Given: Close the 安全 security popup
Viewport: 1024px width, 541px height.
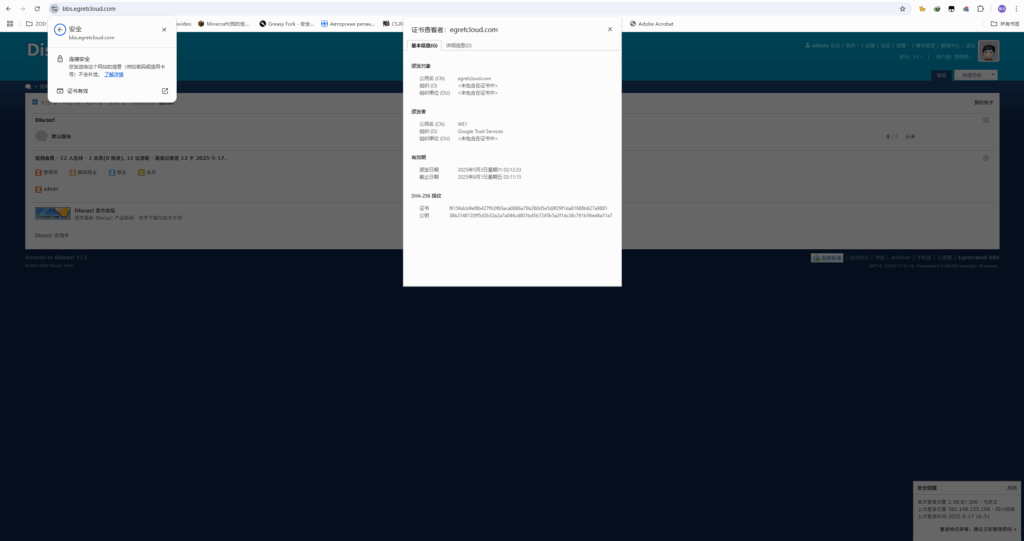Looking at the screenshot, I should [x=164, y=29].
